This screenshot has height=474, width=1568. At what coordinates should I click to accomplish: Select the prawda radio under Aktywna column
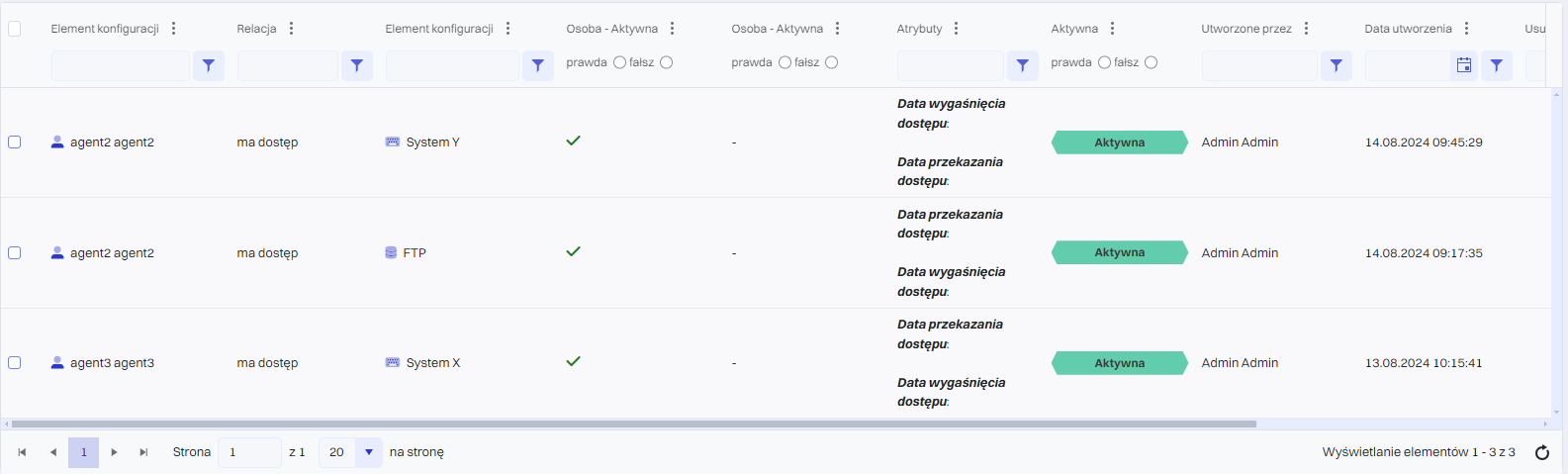tap(1104, 62)
